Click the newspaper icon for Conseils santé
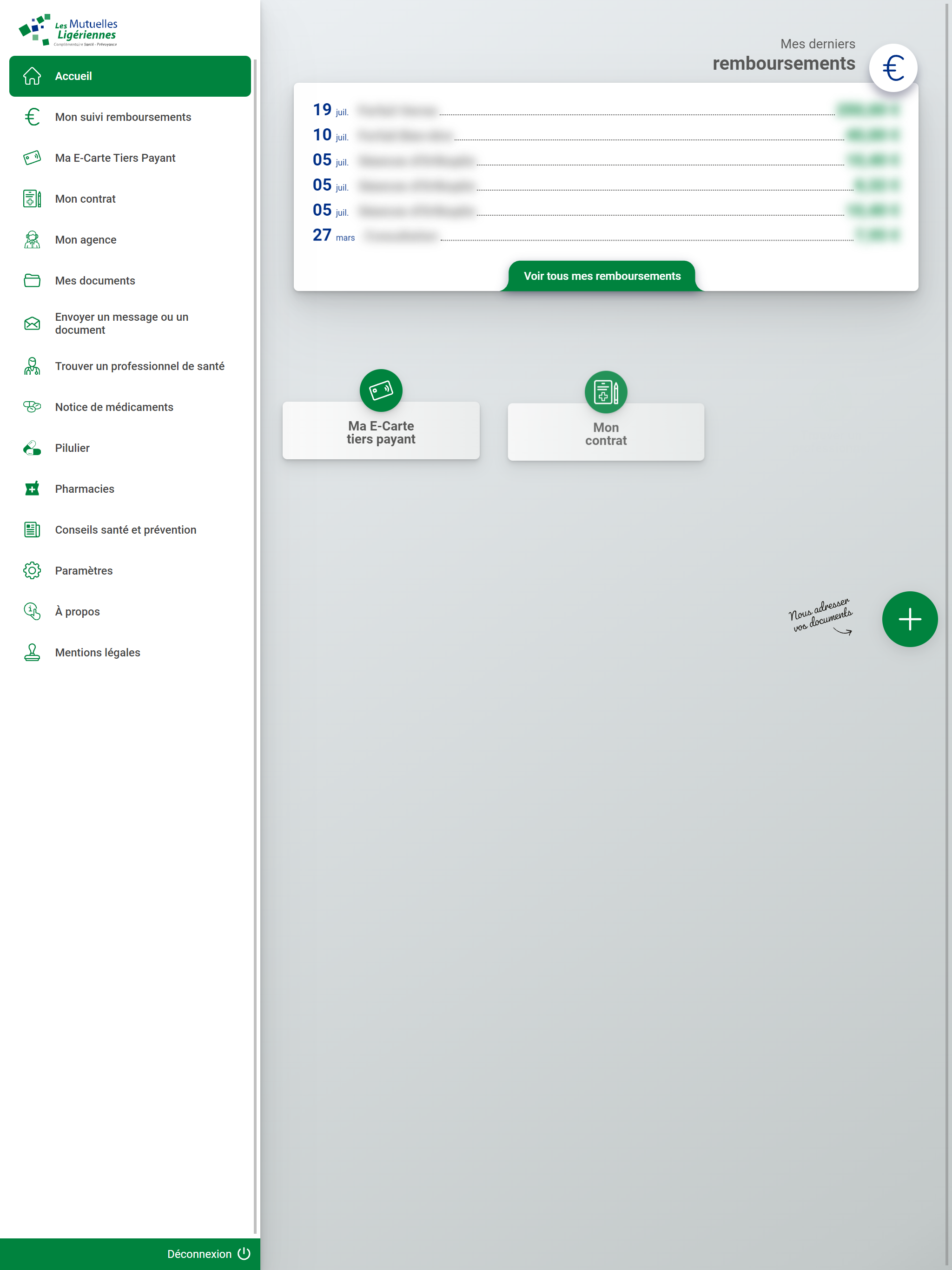Viewport: 952px width, 1270px height. click(x=32, y=529)
